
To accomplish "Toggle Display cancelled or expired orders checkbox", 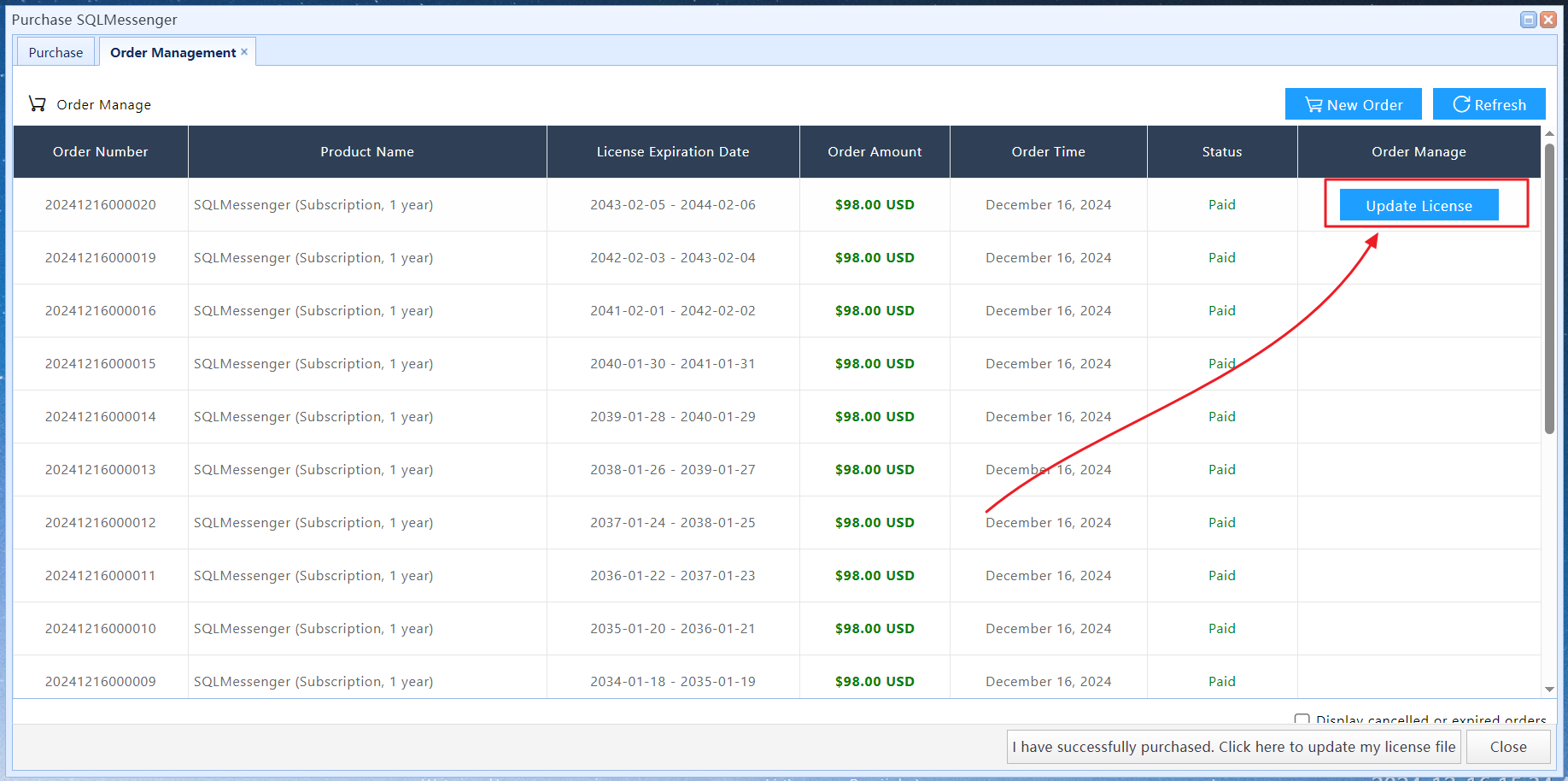I will (1302, 719).
